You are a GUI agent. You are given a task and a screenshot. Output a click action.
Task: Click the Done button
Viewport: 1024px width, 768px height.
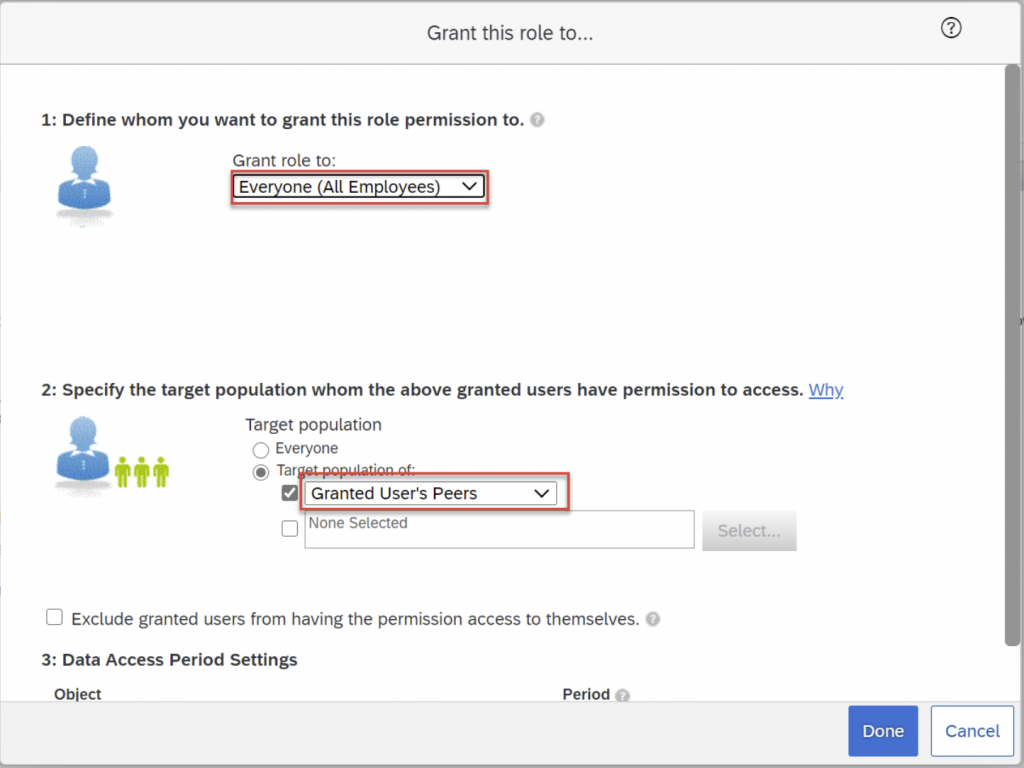(883, 731)
